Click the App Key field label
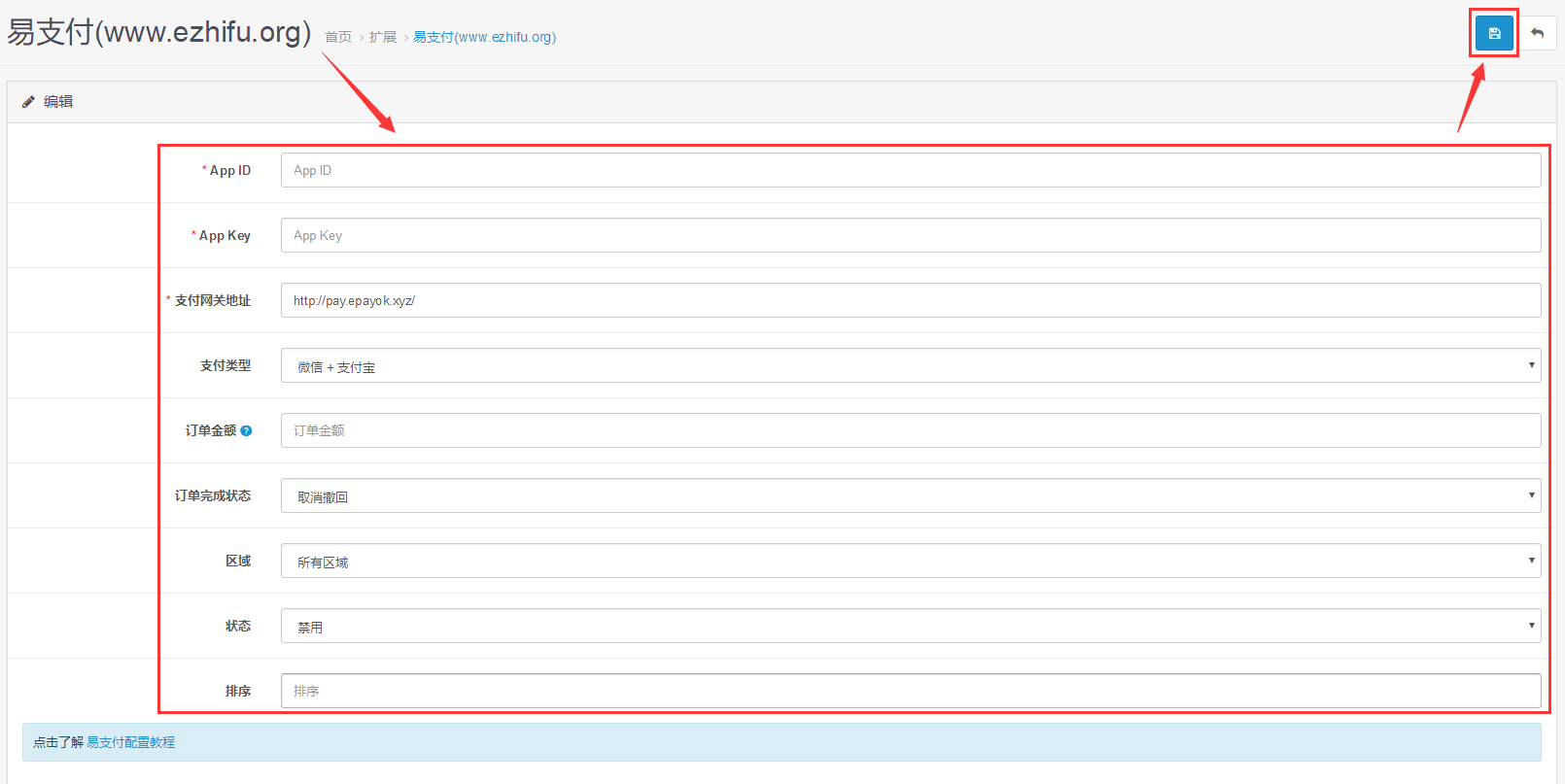The image size is (1565, 784). (x=225, y=235)
